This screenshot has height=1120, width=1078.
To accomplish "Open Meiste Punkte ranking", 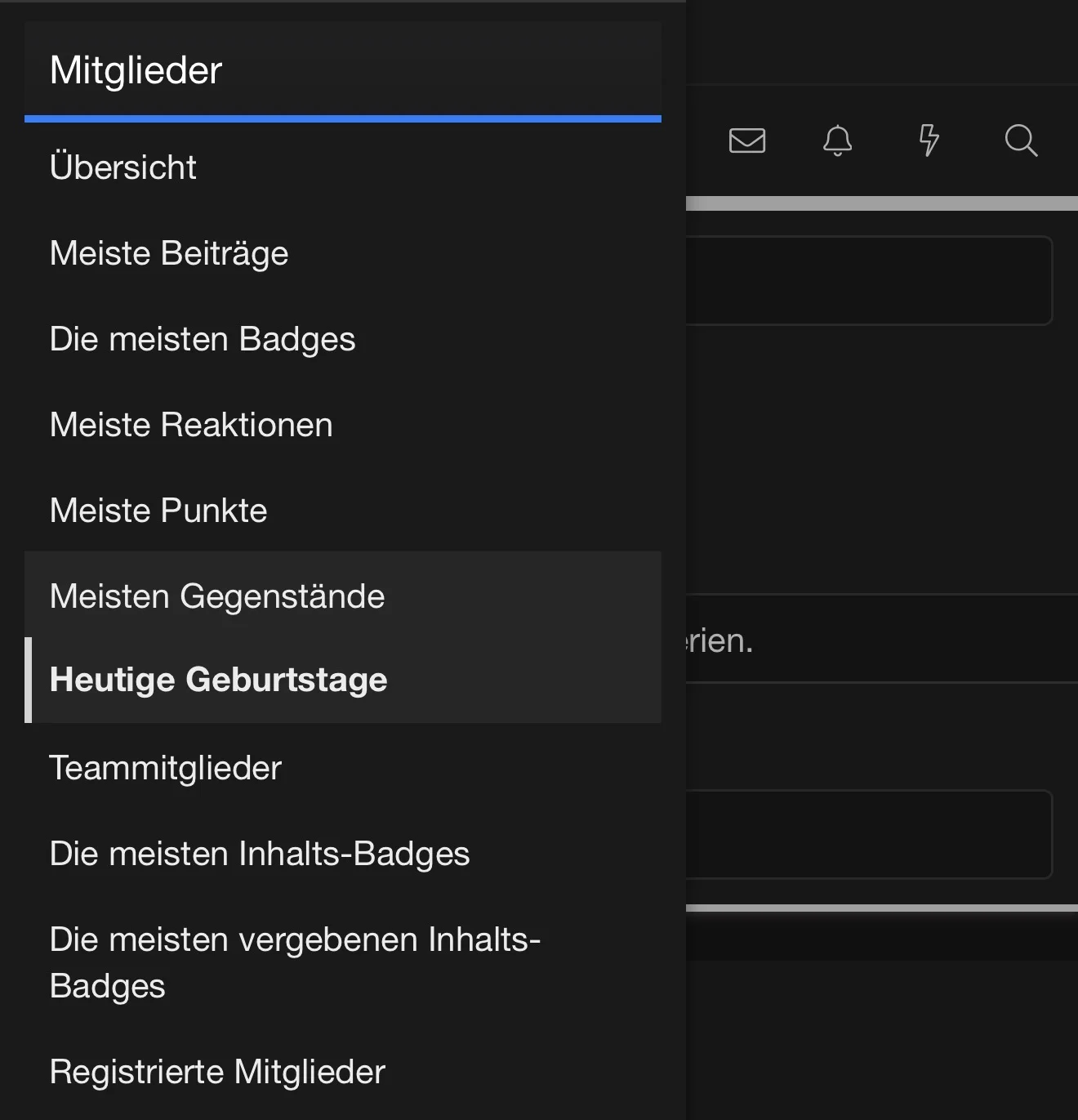I will [343, 510].
